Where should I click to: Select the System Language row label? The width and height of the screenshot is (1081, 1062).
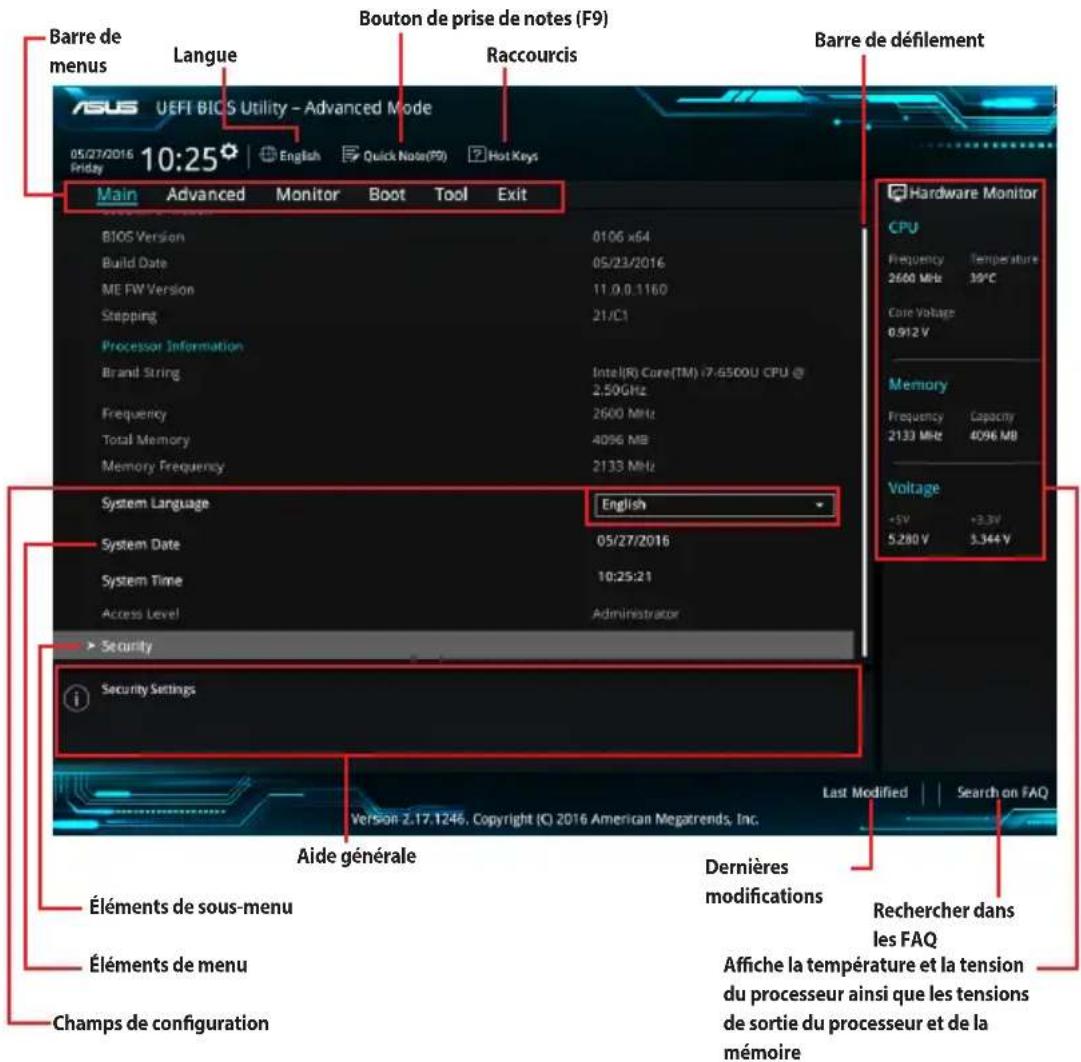[x=155, y=503]
